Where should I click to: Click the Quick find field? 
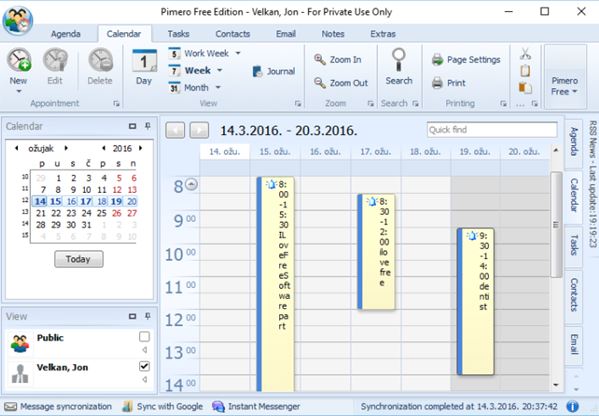(492, 130)
